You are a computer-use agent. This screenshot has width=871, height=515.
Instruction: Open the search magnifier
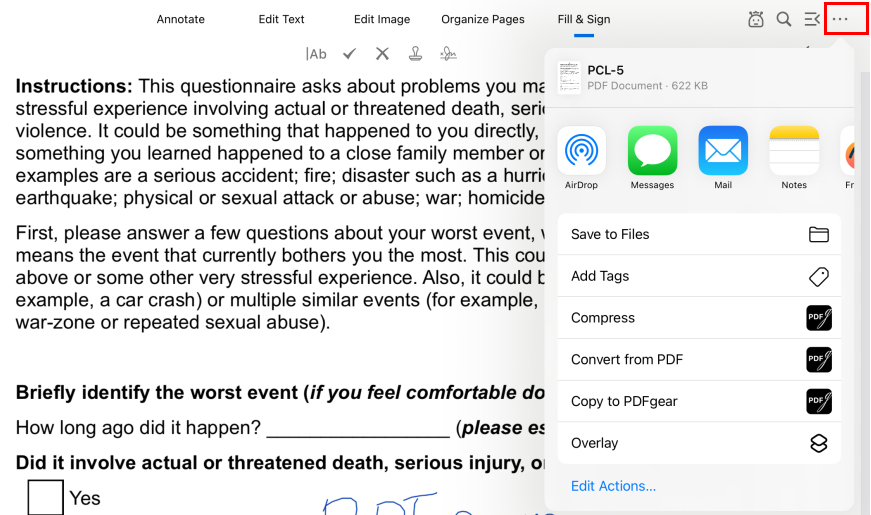(784, 19)
